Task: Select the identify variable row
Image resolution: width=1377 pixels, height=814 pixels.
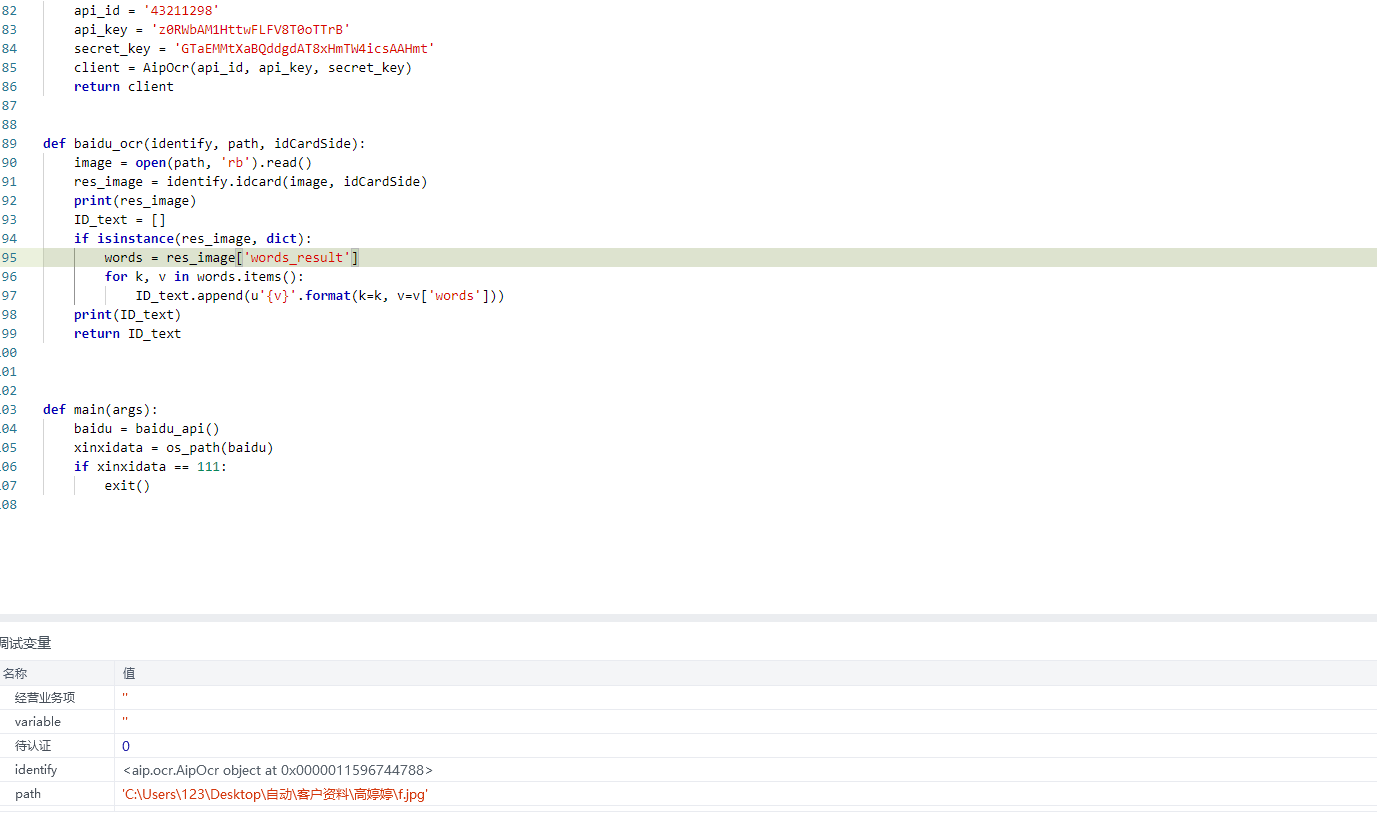Action: [36, 769]
